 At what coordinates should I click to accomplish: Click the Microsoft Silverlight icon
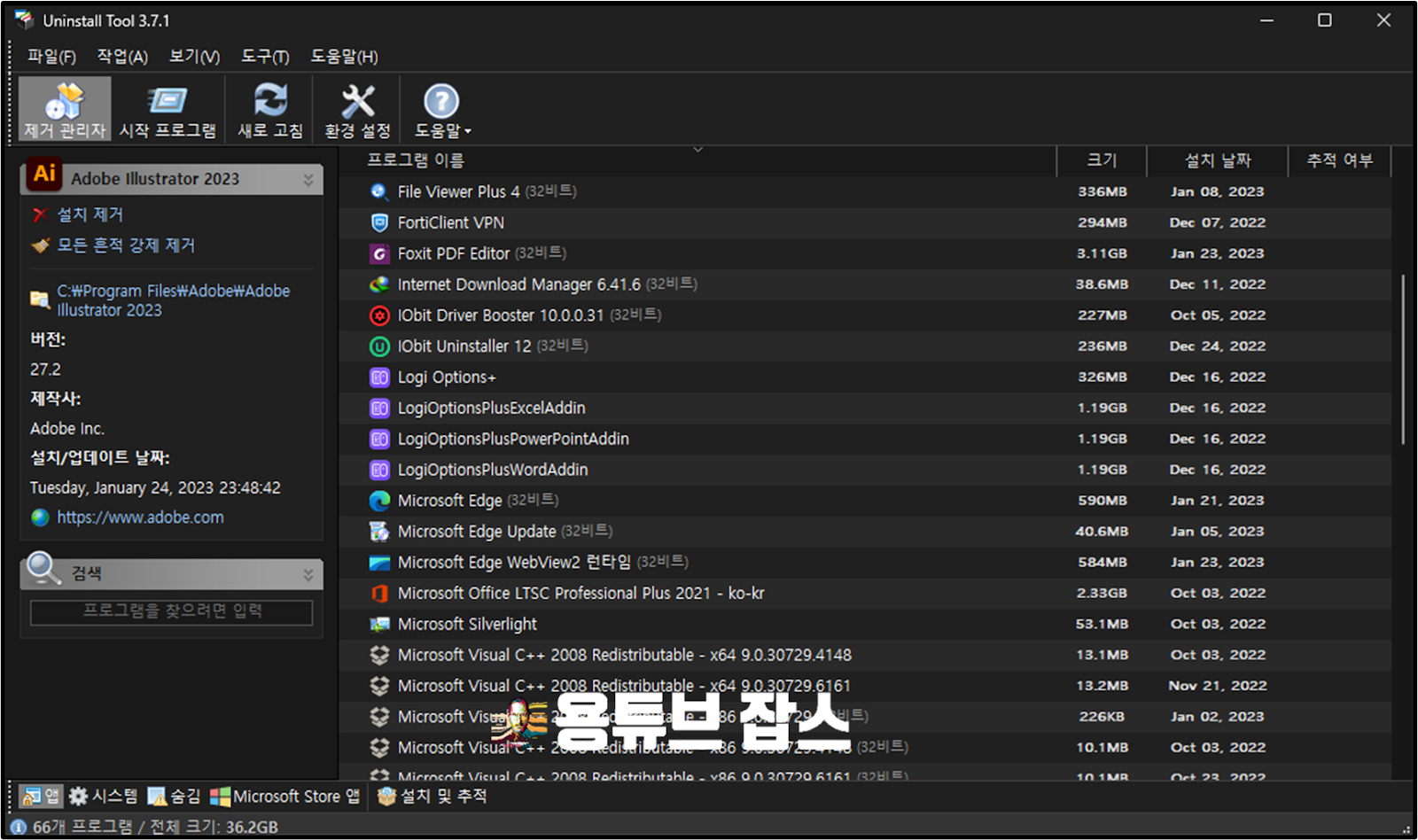[379, 625]
